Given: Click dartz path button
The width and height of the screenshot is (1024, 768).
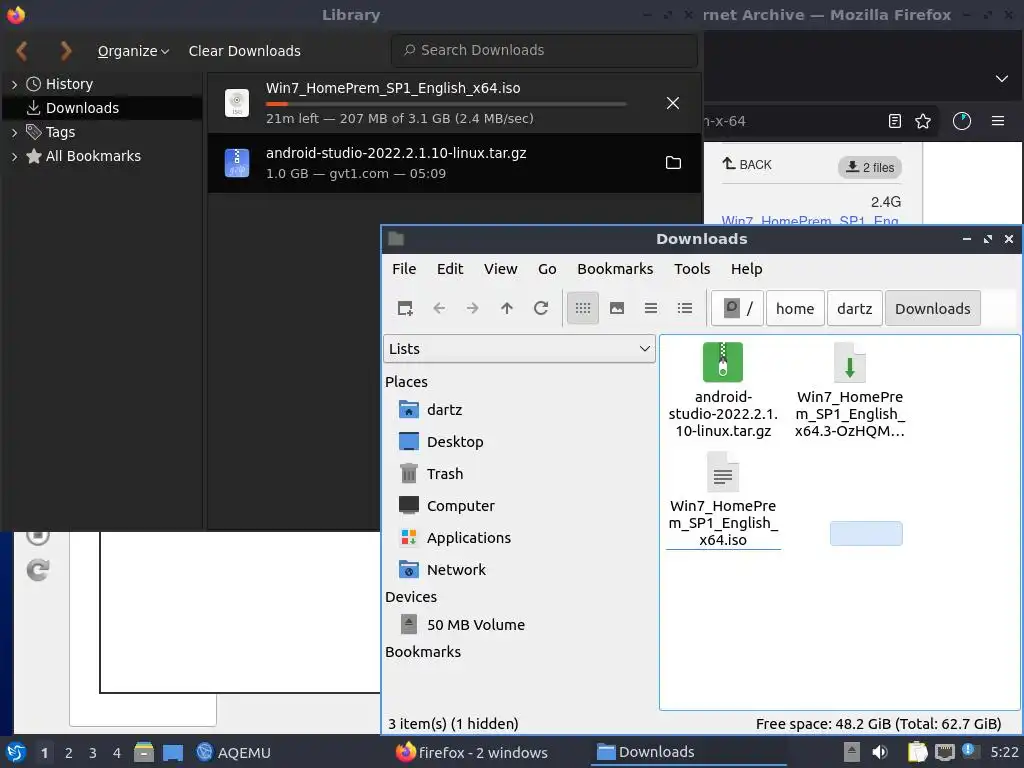Looking at the screenshot, I should coord(854,308).
